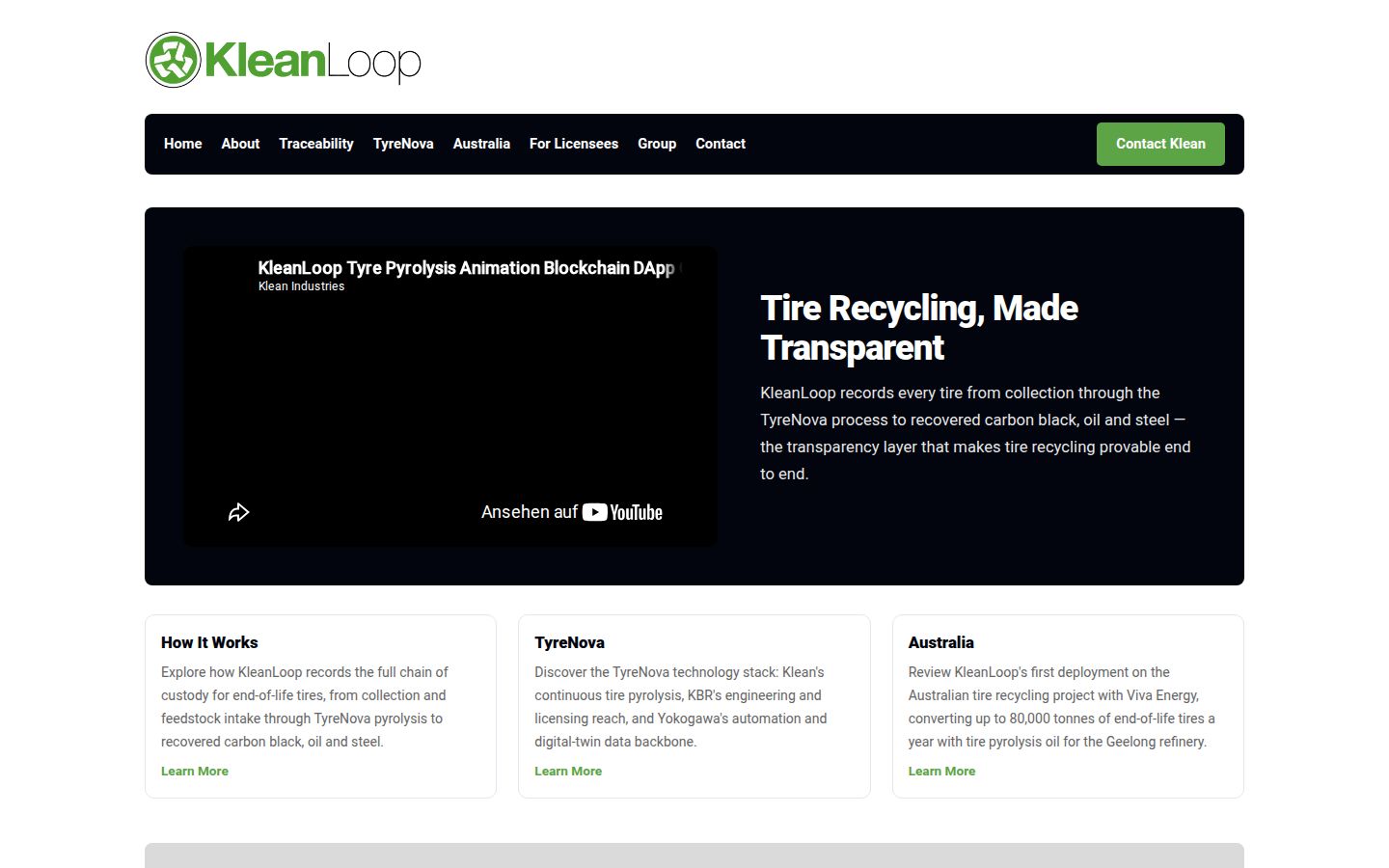The height and width of the screenshot is (868, 1389).
Task: Play the embedded KleanLoop video
Action: (449, 396)
